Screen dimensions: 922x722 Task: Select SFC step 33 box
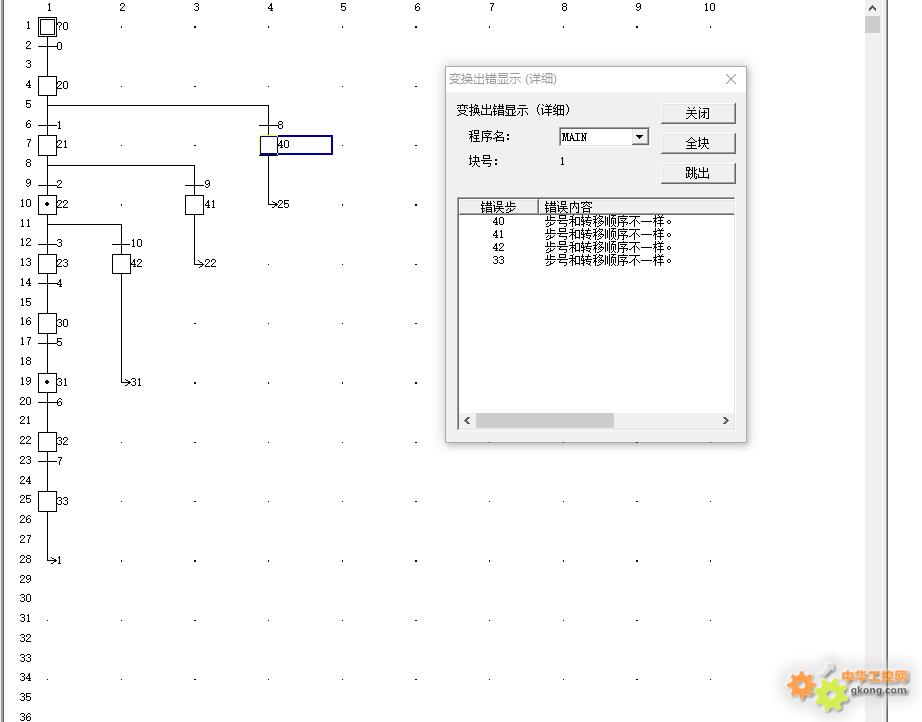(47, 502)
